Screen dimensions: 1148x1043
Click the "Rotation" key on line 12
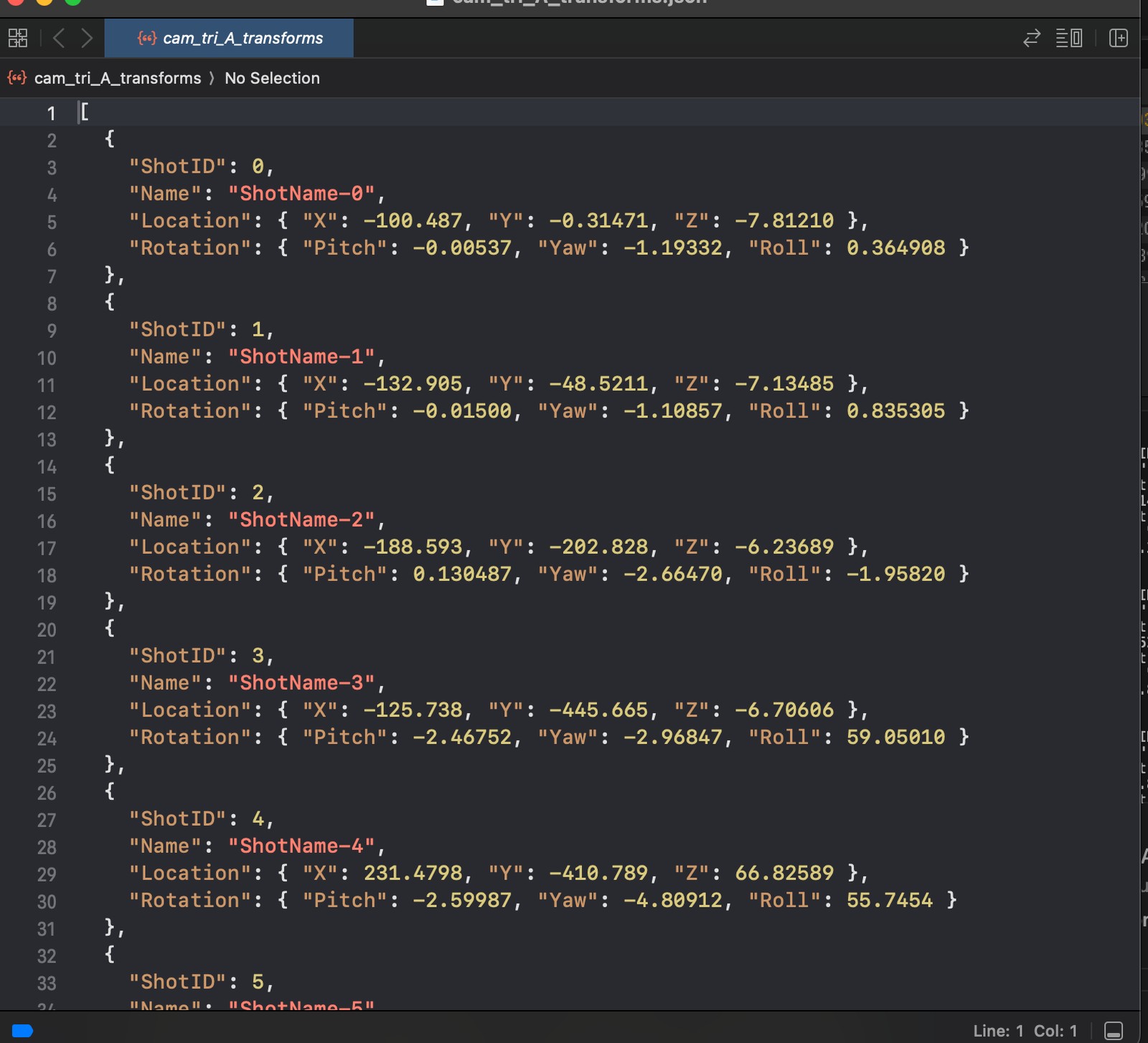[x=190, y=411]
